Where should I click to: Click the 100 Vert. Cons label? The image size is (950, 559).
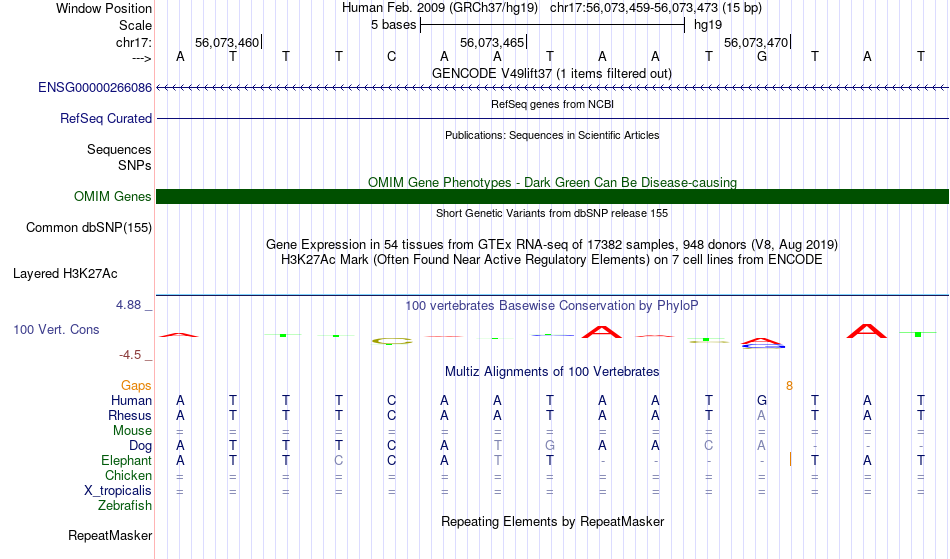56,329
